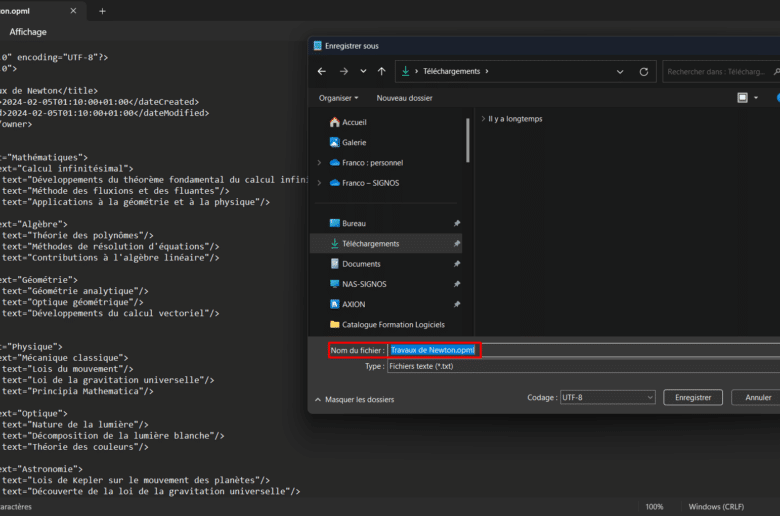Screen dimensions: 780x516
Task: Go up one folder level
Action: click(x=379, y=72)
